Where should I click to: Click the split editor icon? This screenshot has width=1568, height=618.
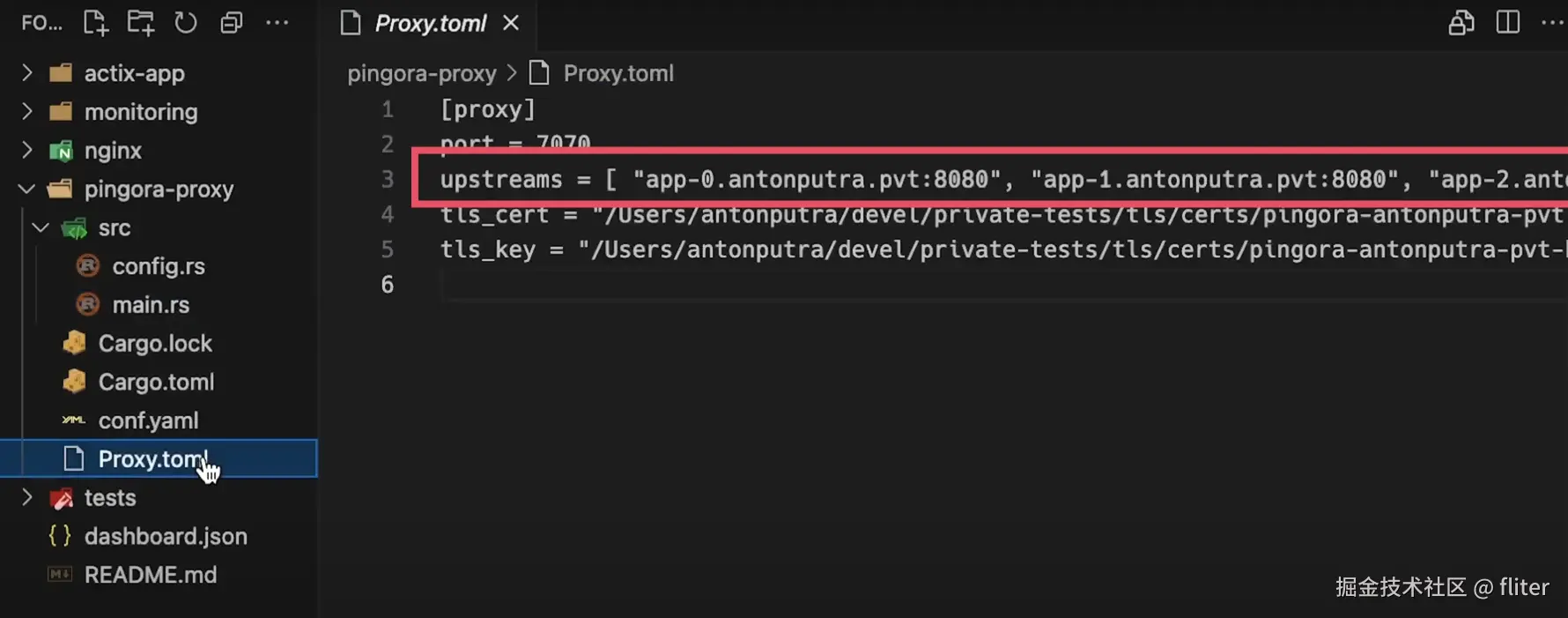click(x=1507, y=23)
